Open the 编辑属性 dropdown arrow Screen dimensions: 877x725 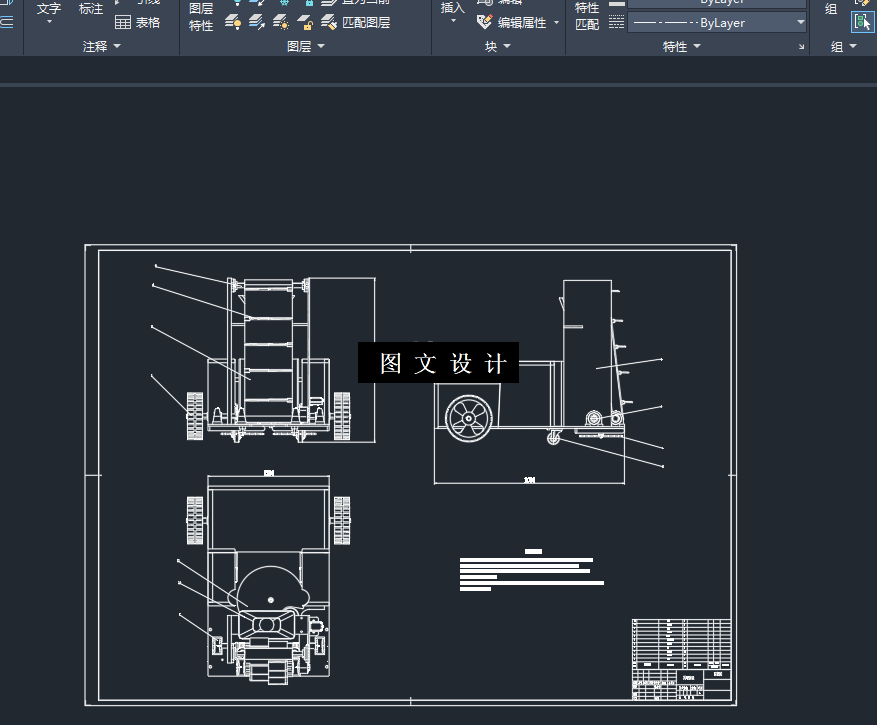557,22
